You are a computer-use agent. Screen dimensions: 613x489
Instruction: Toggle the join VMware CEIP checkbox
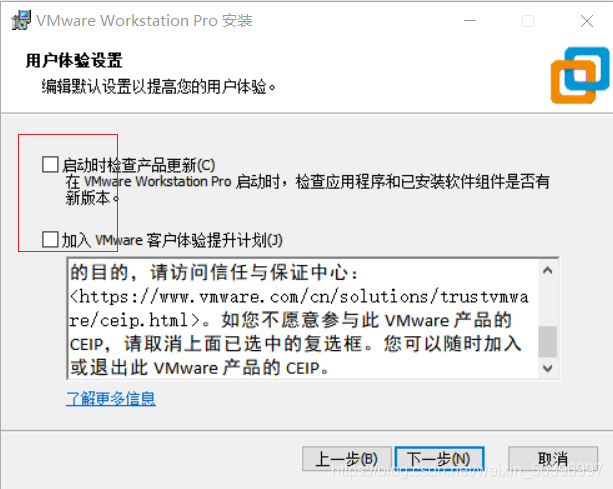[50, 239]
